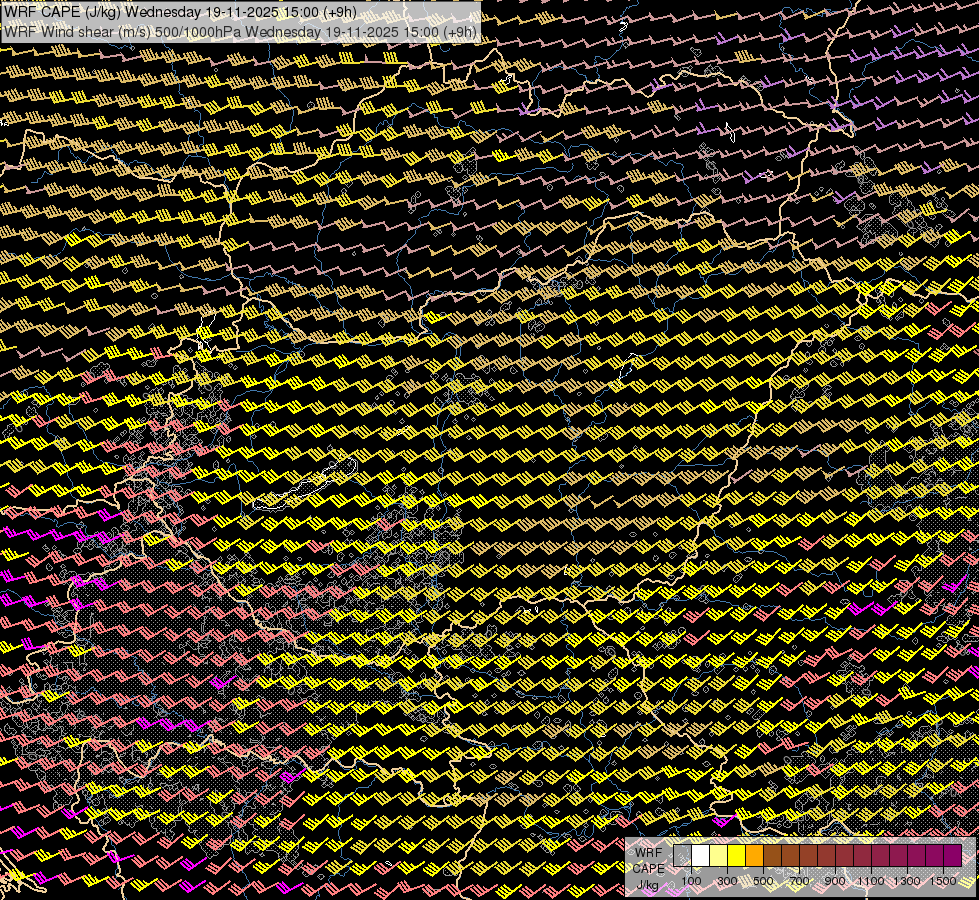979x900 pixels.
Task: Click the legend value 1300
Action: coord(907,881)
